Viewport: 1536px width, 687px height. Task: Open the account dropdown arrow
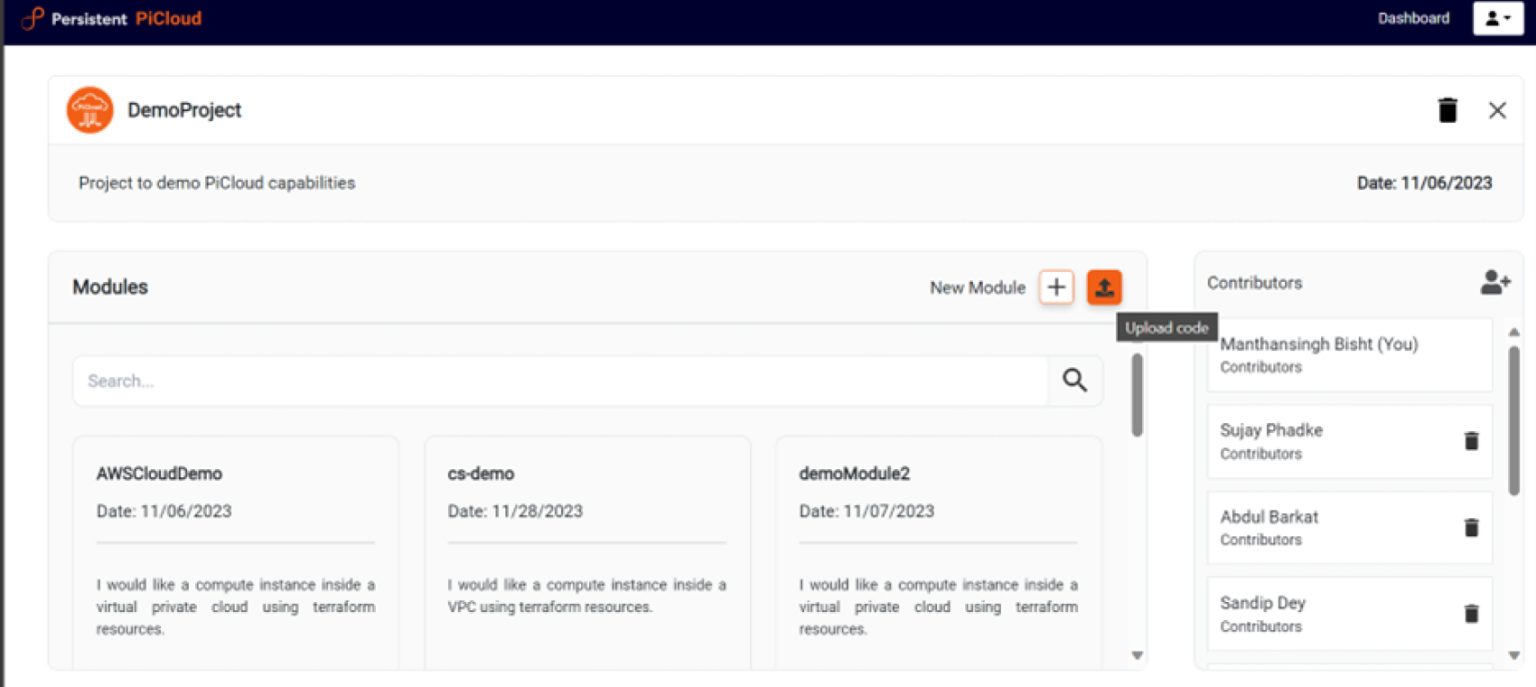click(x=1507, y=19)
